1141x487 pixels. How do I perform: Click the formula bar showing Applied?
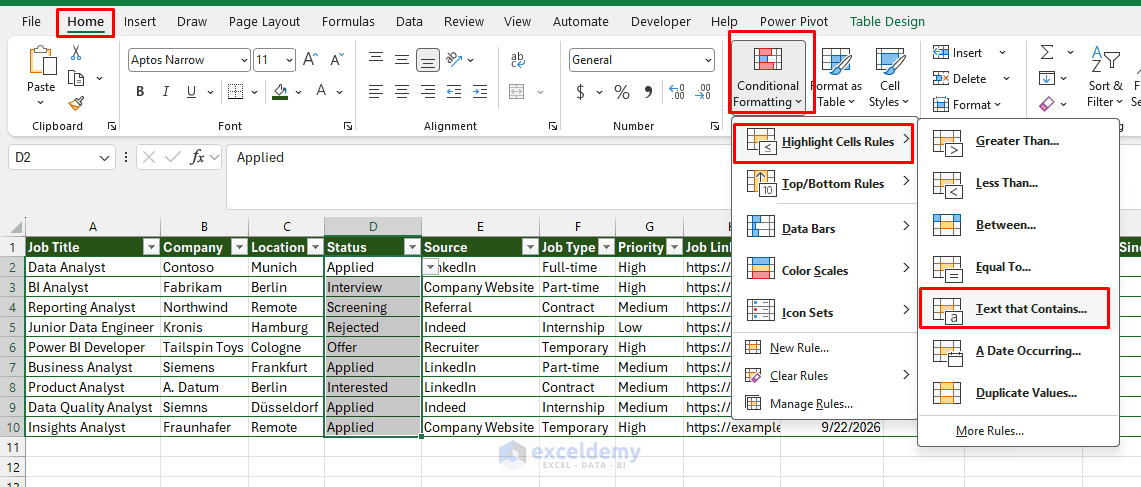coord(480,176)
